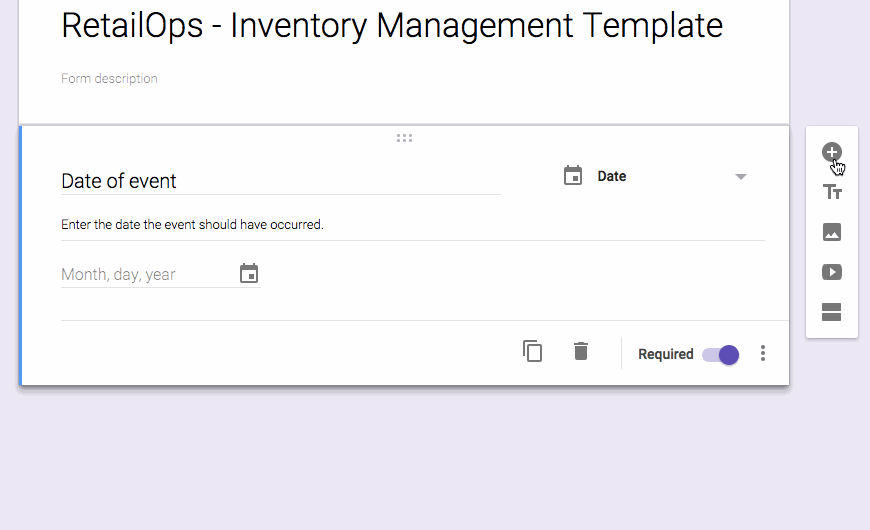Viewport: 870px width, 530px height.
Task: Edit the Date of event question title
Action: [x=280, y=181]
